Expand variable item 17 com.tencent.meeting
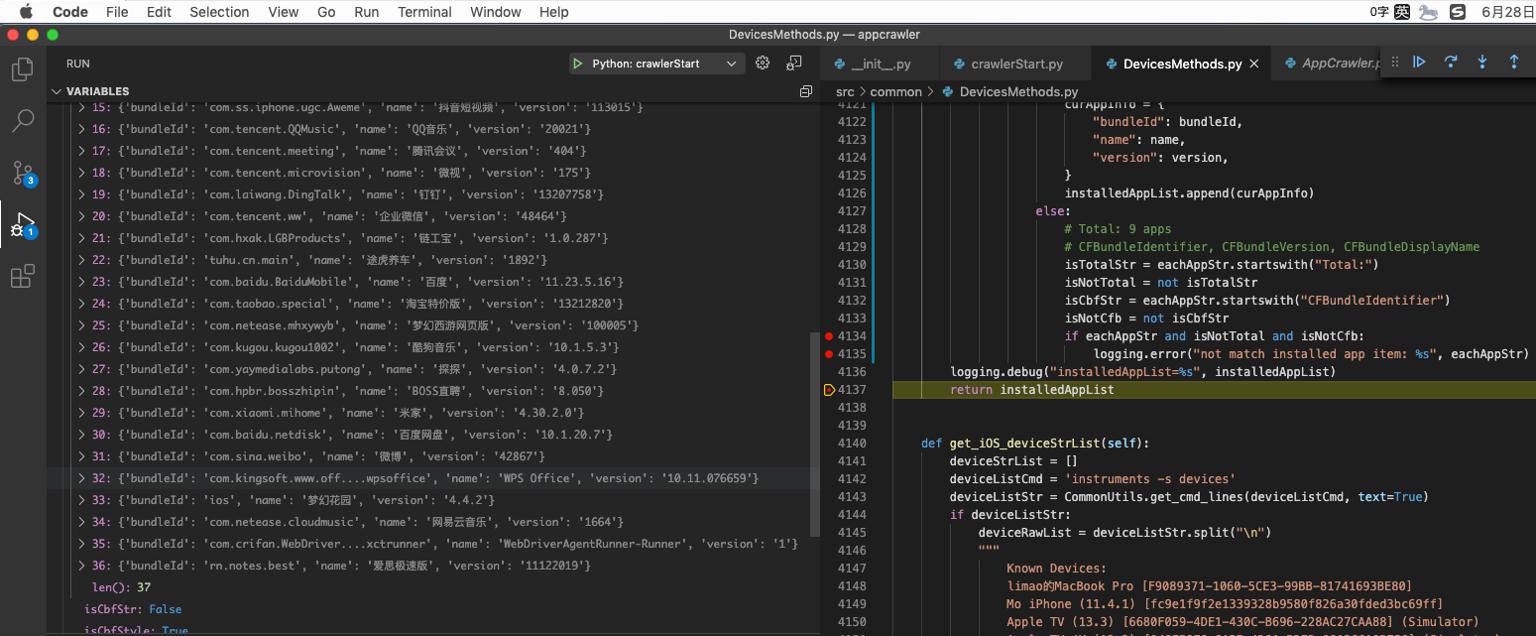 (x=82, y=151)
